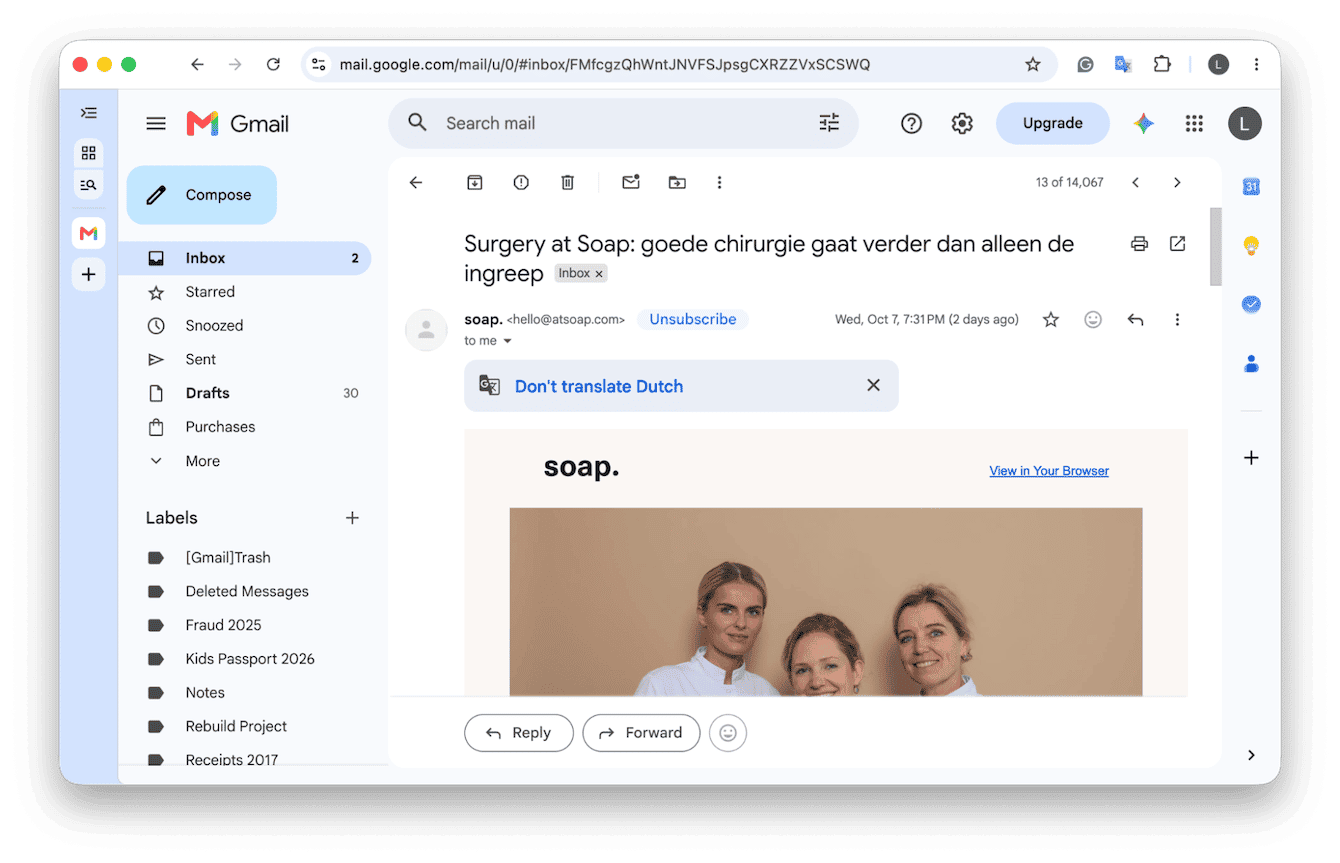Open Gmail settings gear
1340x863 pixels.
coord(962,123)
